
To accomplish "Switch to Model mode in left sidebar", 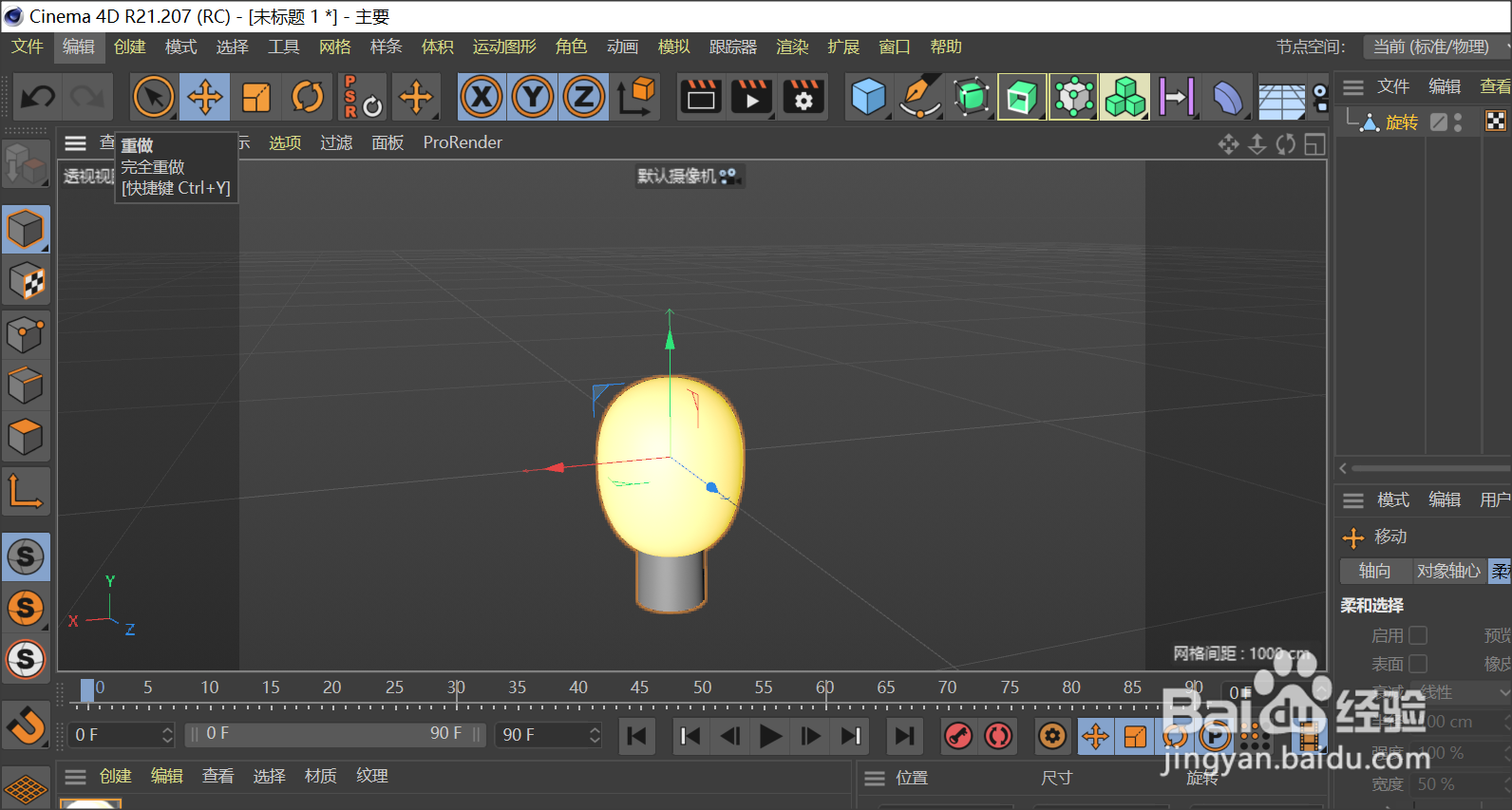I will (26, 230).
